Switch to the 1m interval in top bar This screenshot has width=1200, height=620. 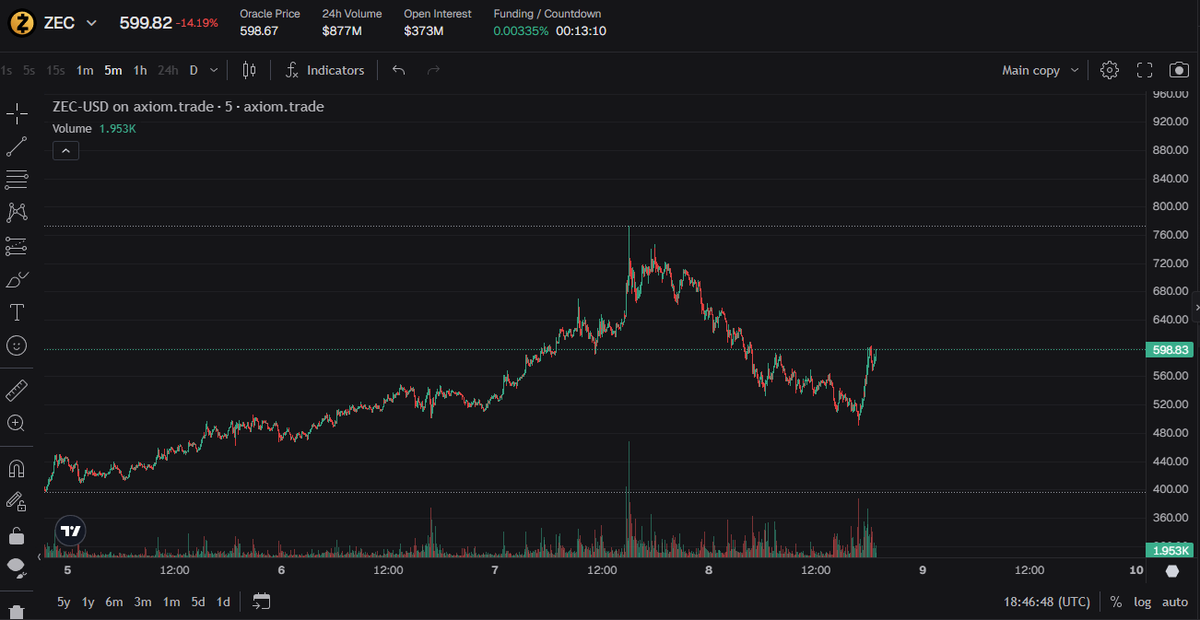click(x=85, y=70)
